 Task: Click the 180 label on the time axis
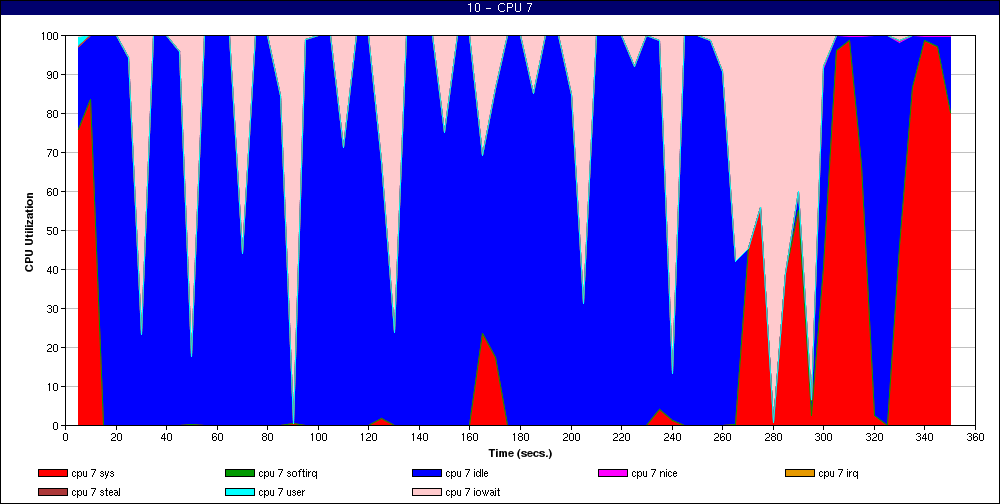tap(520, 437)
